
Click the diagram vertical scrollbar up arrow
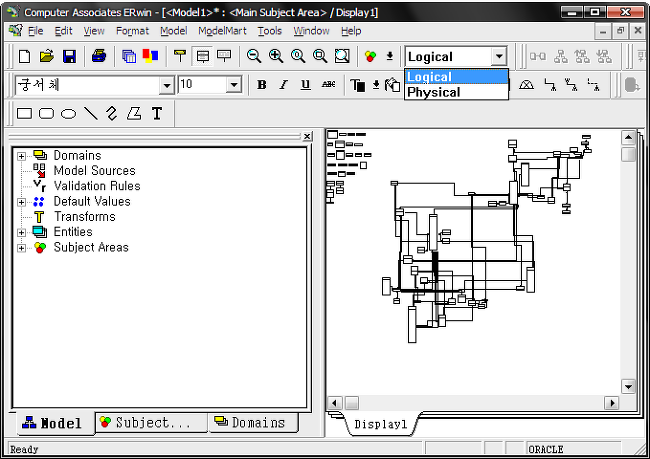coord(628,137)
